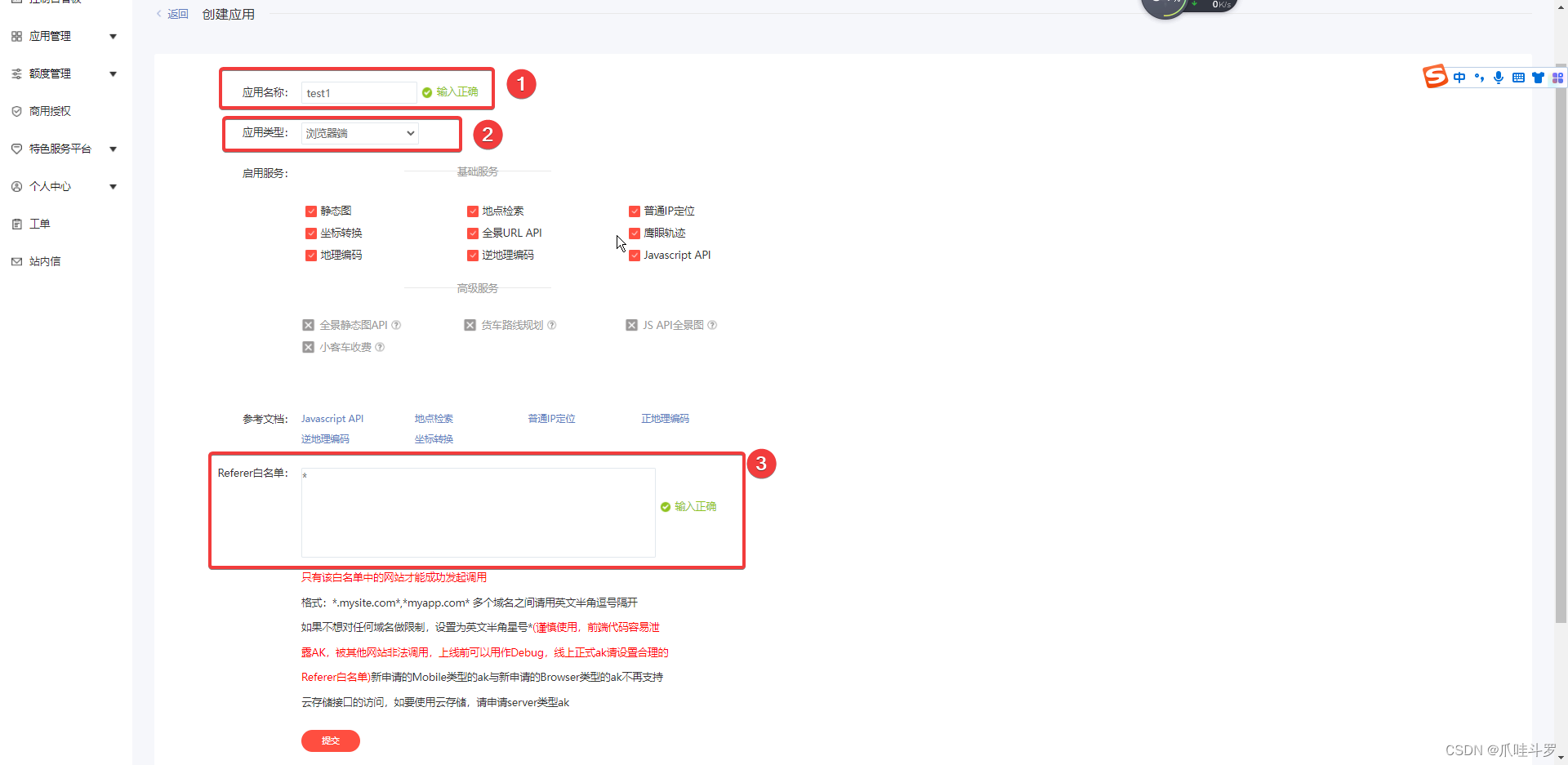Screen dimensions: 1568x765
Task: Uncheck the 全景URL API checkbox
Action: [472, 234]
